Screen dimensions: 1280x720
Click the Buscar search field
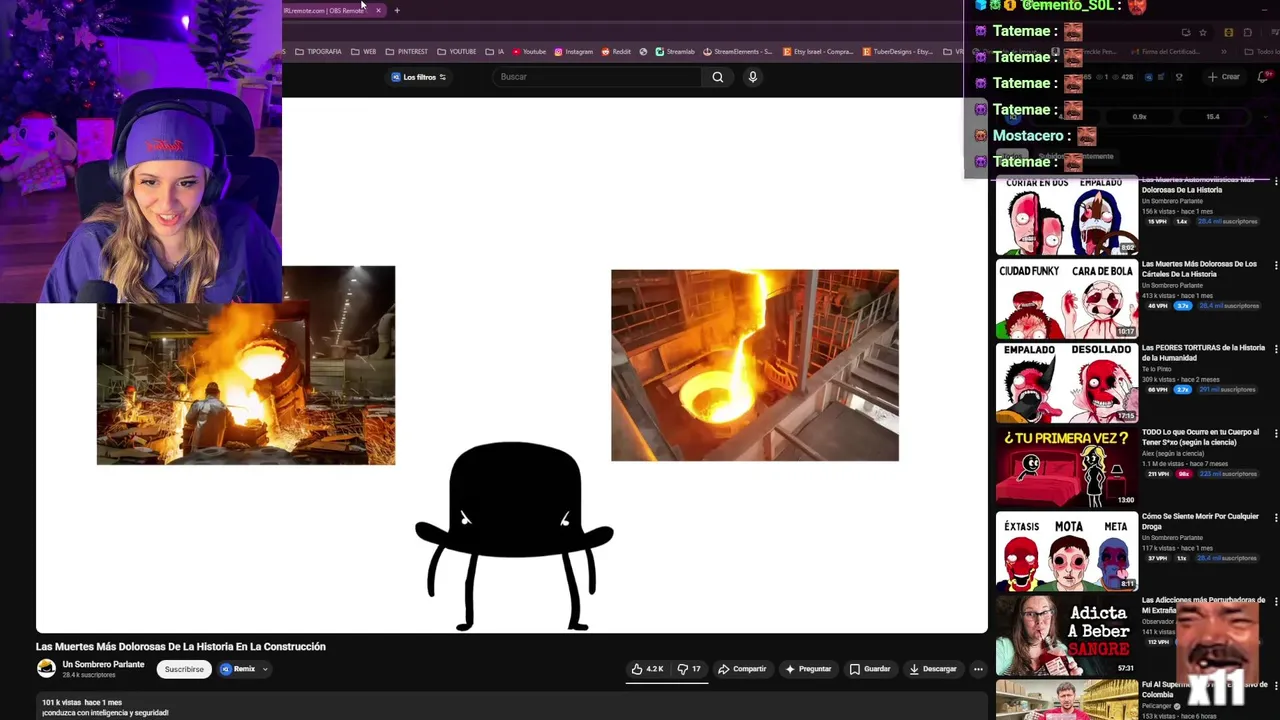597,77
